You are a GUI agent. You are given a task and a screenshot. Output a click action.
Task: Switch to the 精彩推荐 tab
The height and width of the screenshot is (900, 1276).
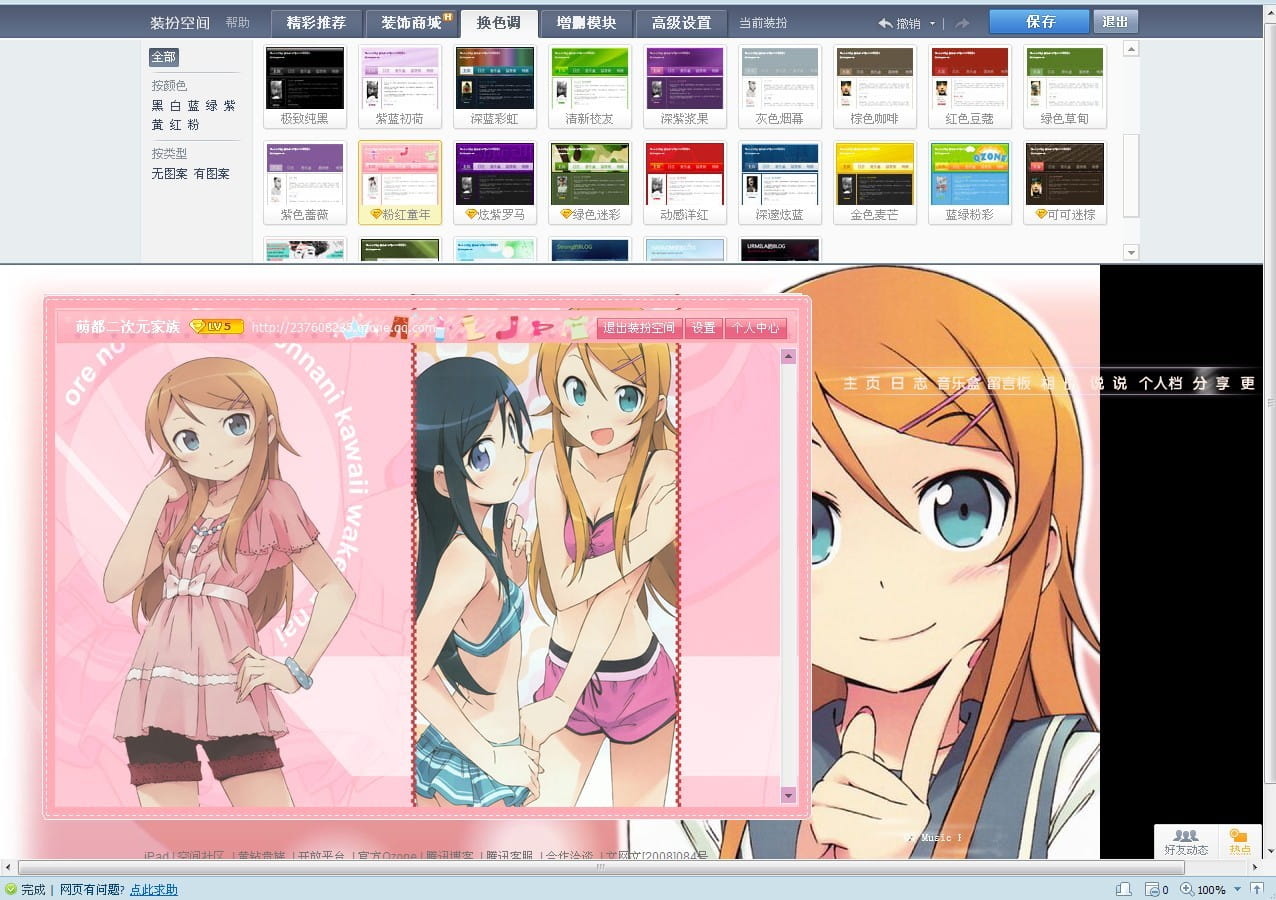(x=316, y=23)
